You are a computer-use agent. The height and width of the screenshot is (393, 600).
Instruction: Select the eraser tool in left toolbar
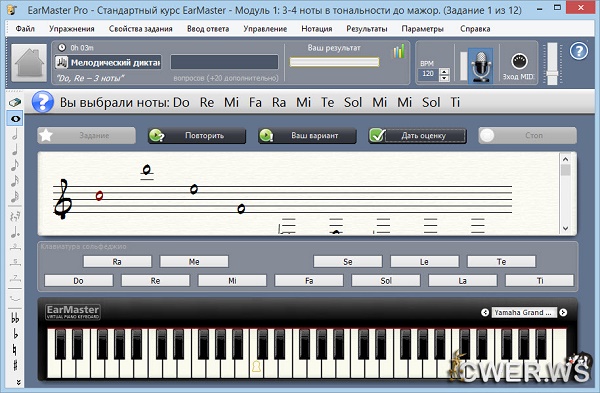[15, 103]
